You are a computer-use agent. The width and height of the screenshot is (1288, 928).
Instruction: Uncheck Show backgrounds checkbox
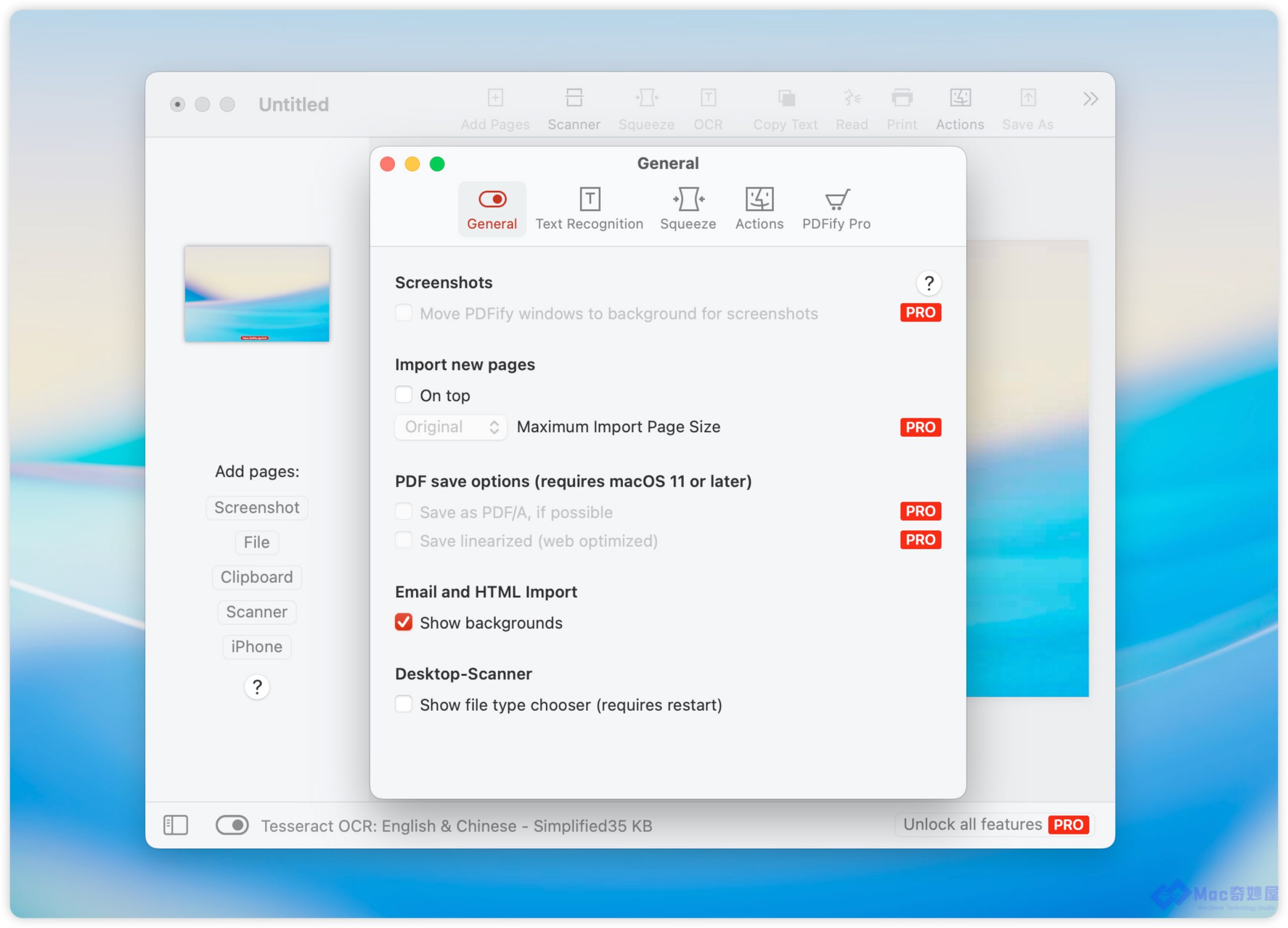click(404, 623)
